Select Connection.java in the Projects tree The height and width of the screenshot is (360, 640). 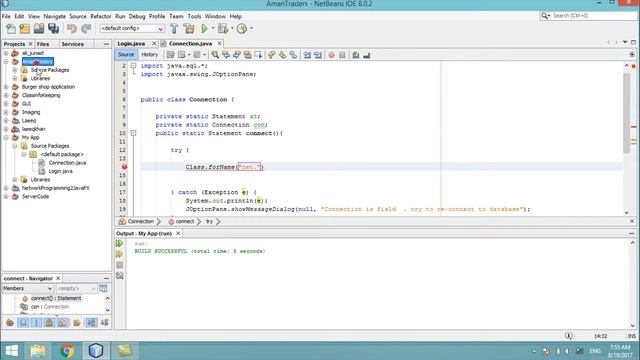[67, 163]
